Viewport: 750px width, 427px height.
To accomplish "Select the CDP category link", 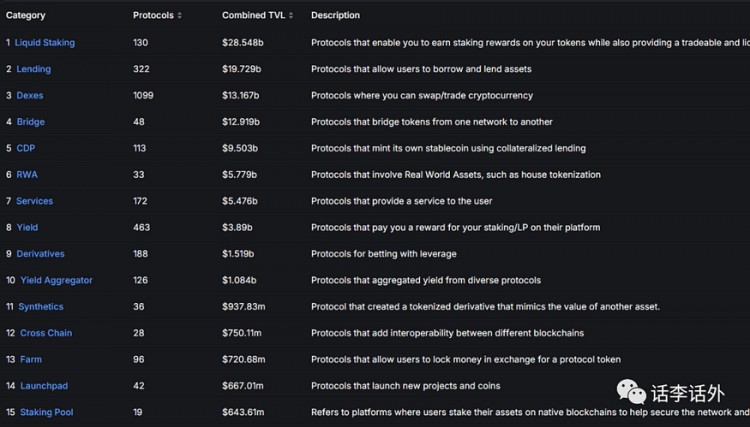I will point(26,148).
